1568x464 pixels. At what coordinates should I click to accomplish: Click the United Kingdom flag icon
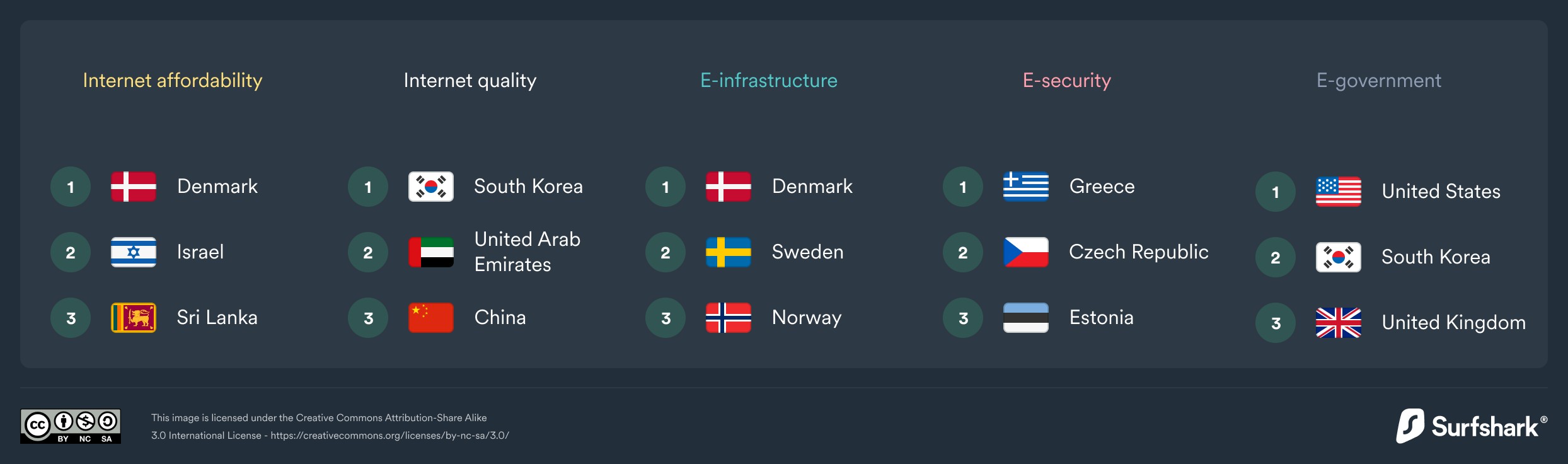tap(1339, 323)
